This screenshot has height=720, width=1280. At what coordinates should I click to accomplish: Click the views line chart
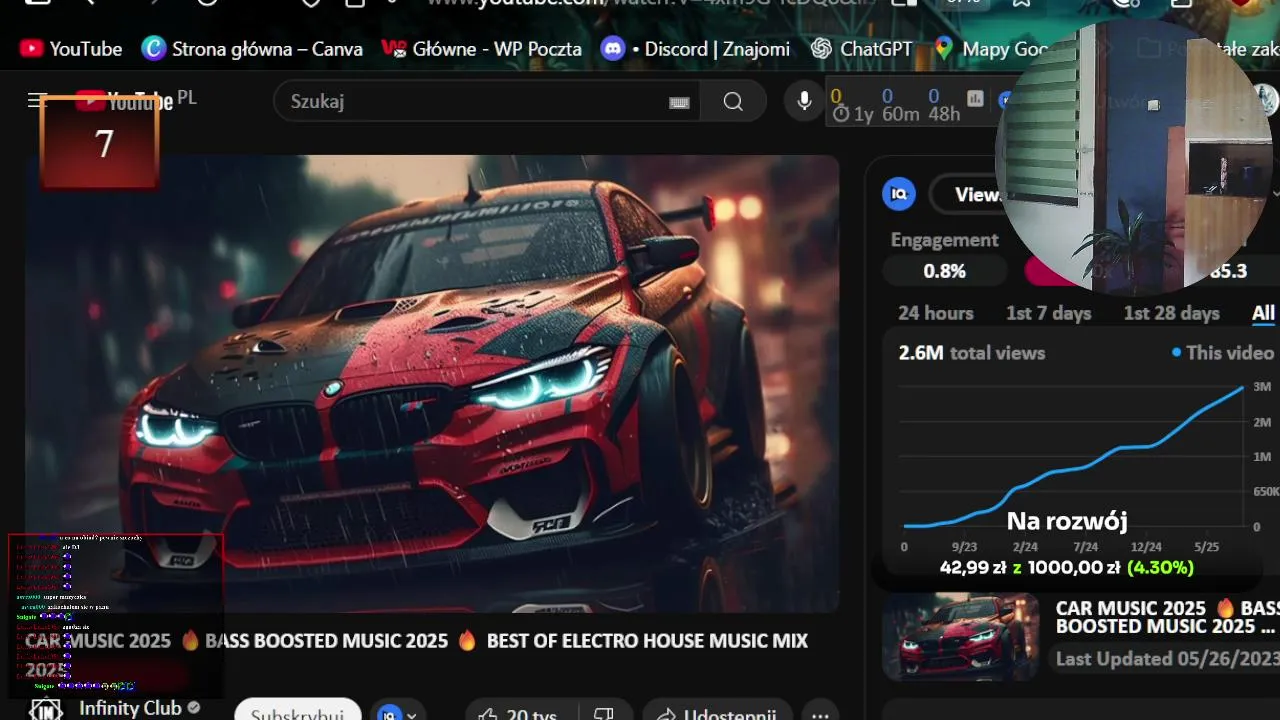point(1073,456)
